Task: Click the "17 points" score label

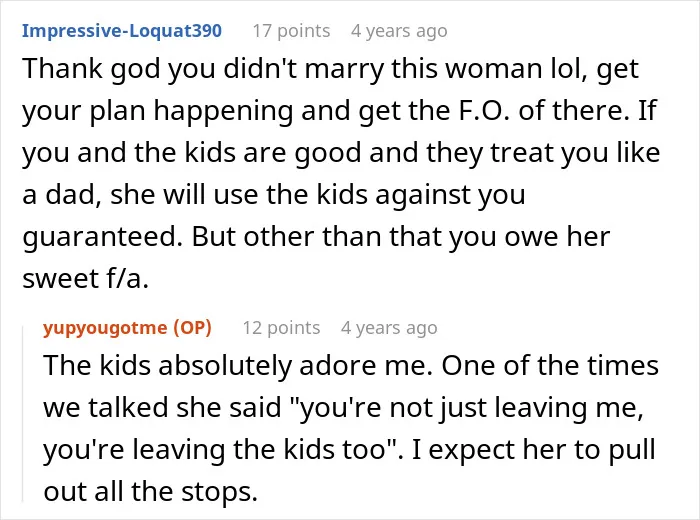Action: (x=292, y=31)
